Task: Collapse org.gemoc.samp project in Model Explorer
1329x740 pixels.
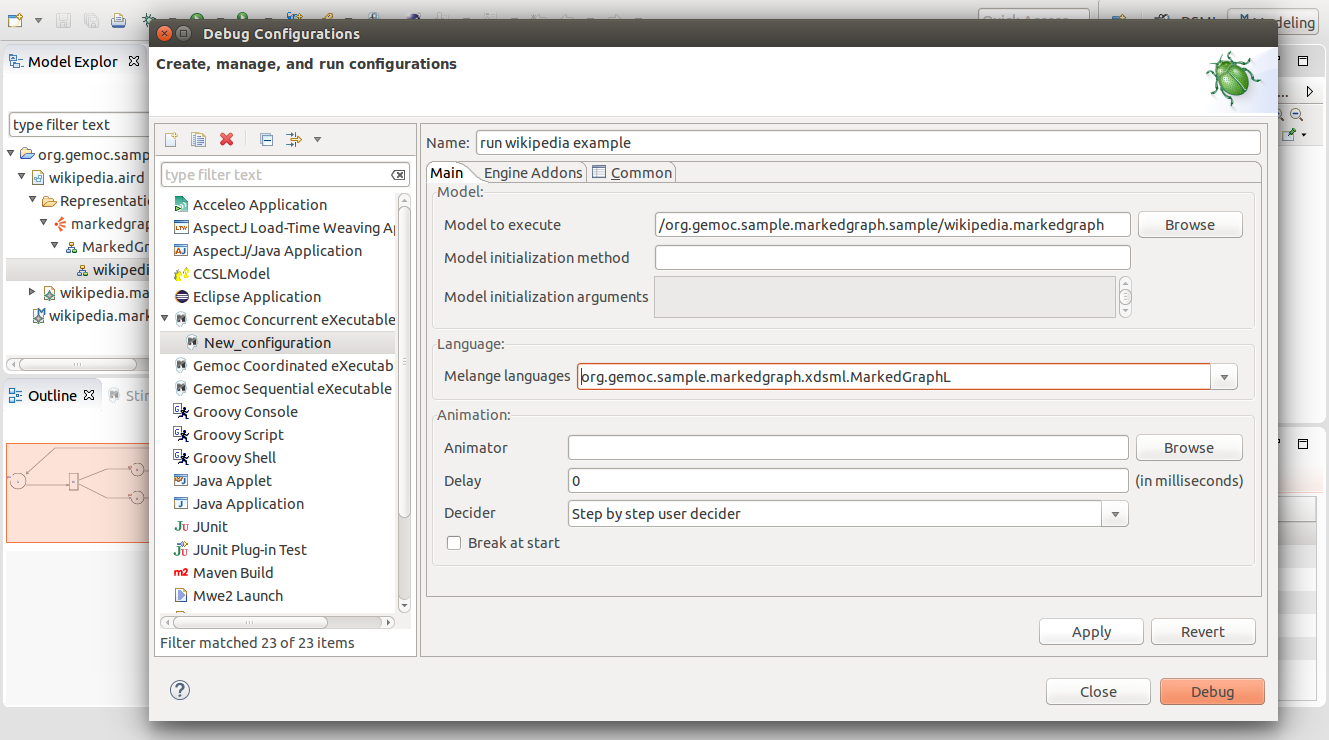Action: [12, 154]
